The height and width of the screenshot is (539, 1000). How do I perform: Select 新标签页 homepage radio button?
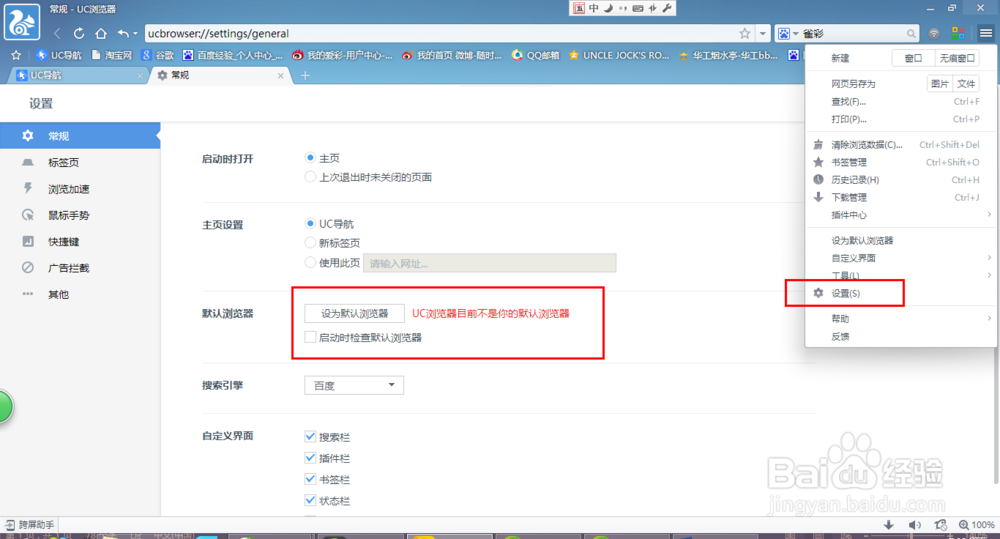(x=310, y=242)
